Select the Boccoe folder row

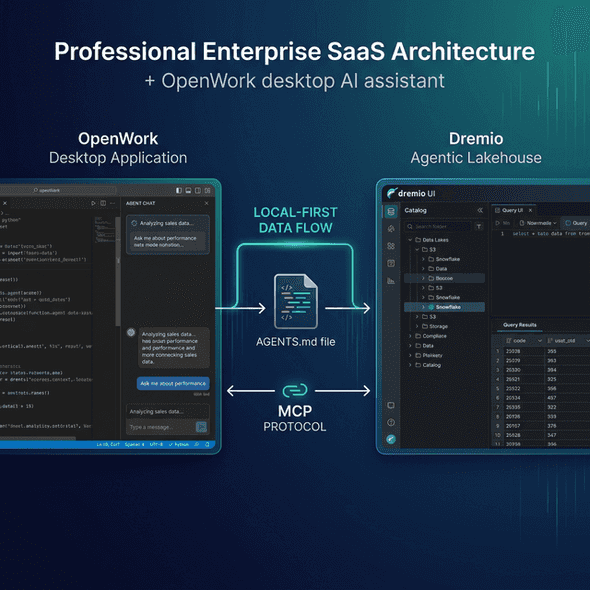[x=444, y=278]
